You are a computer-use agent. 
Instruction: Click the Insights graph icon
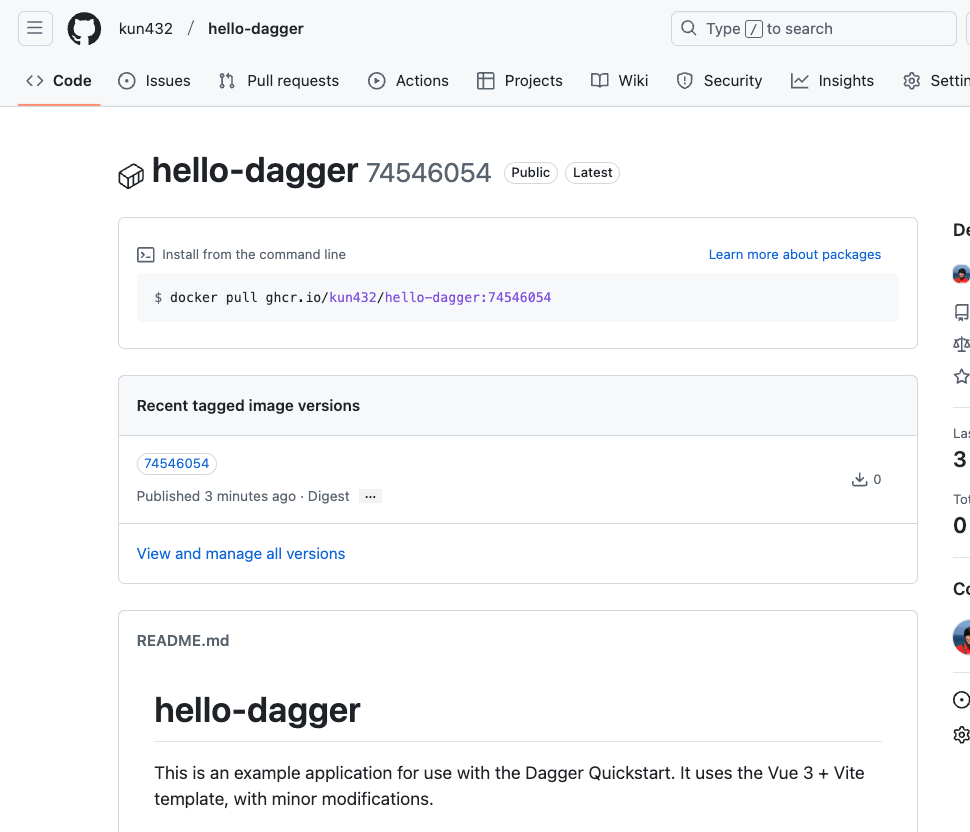pos(800,81)
